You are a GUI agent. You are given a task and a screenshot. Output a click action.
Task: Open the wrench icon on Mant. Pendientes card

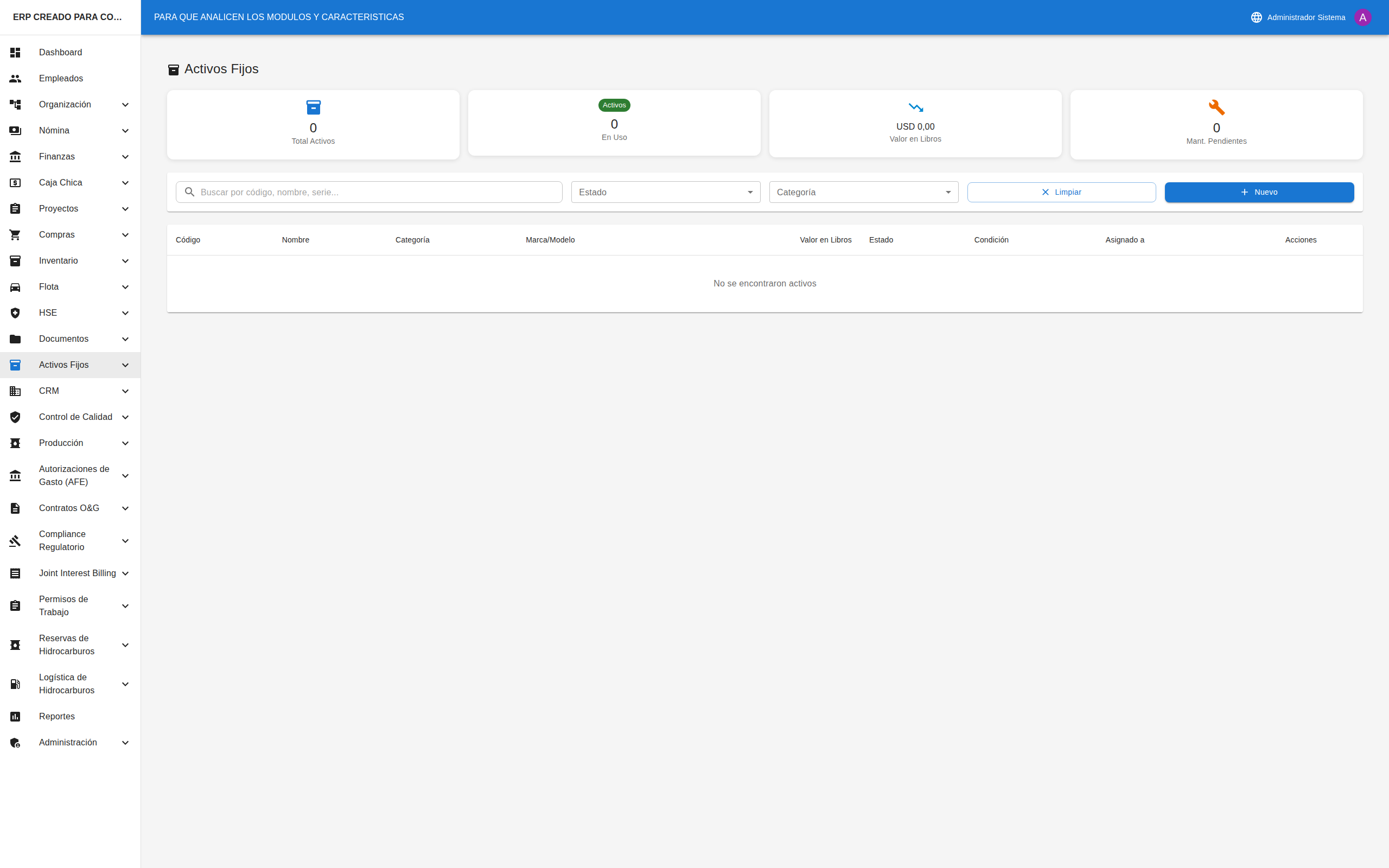[x=1216, y=107]
